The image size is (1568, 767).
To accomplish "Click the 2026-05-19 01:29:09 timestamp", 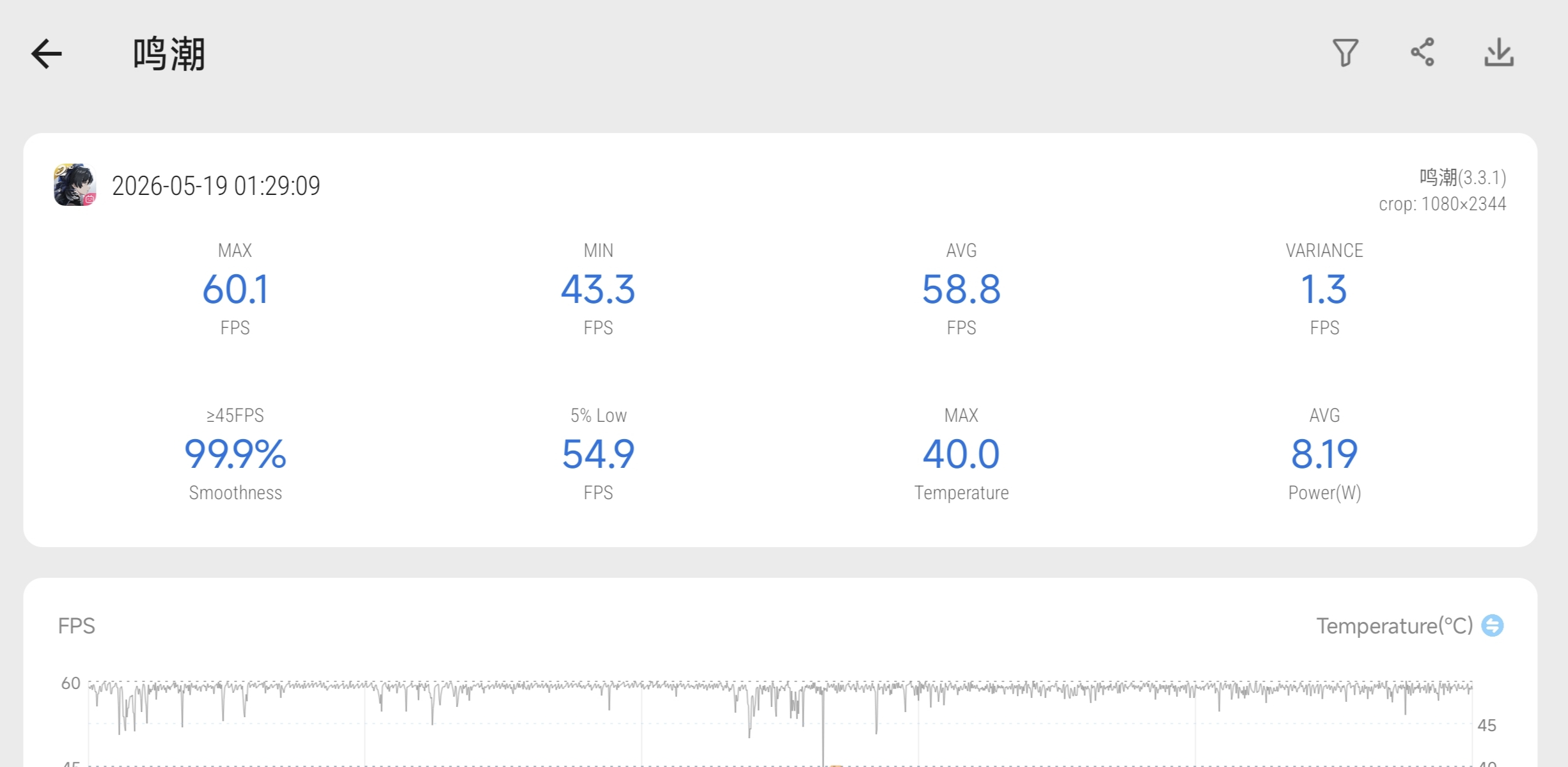I will 216,185.
